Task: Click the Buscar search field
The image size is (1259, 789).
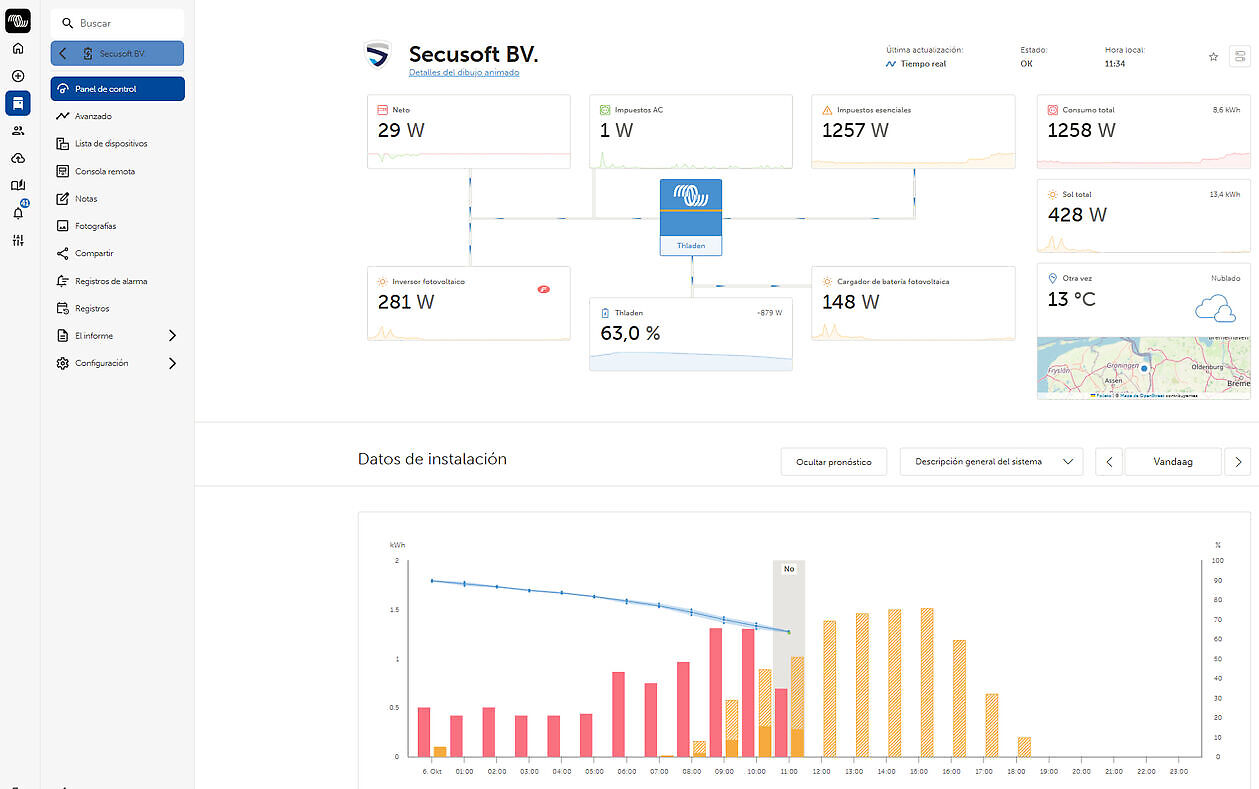Action: (x=117, y=23)
